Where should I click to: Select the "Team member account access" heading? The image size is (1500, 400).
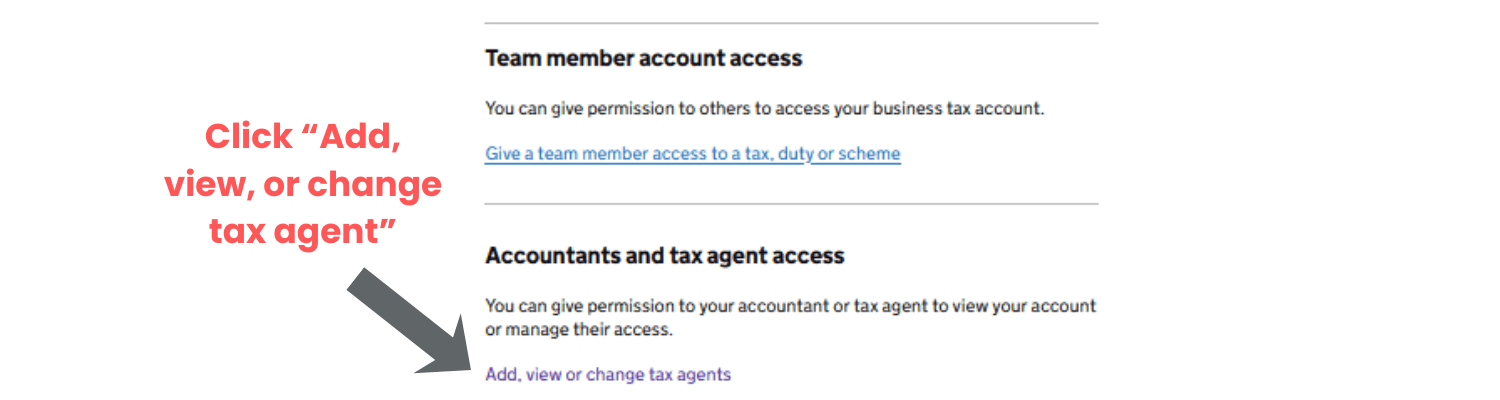643,58
